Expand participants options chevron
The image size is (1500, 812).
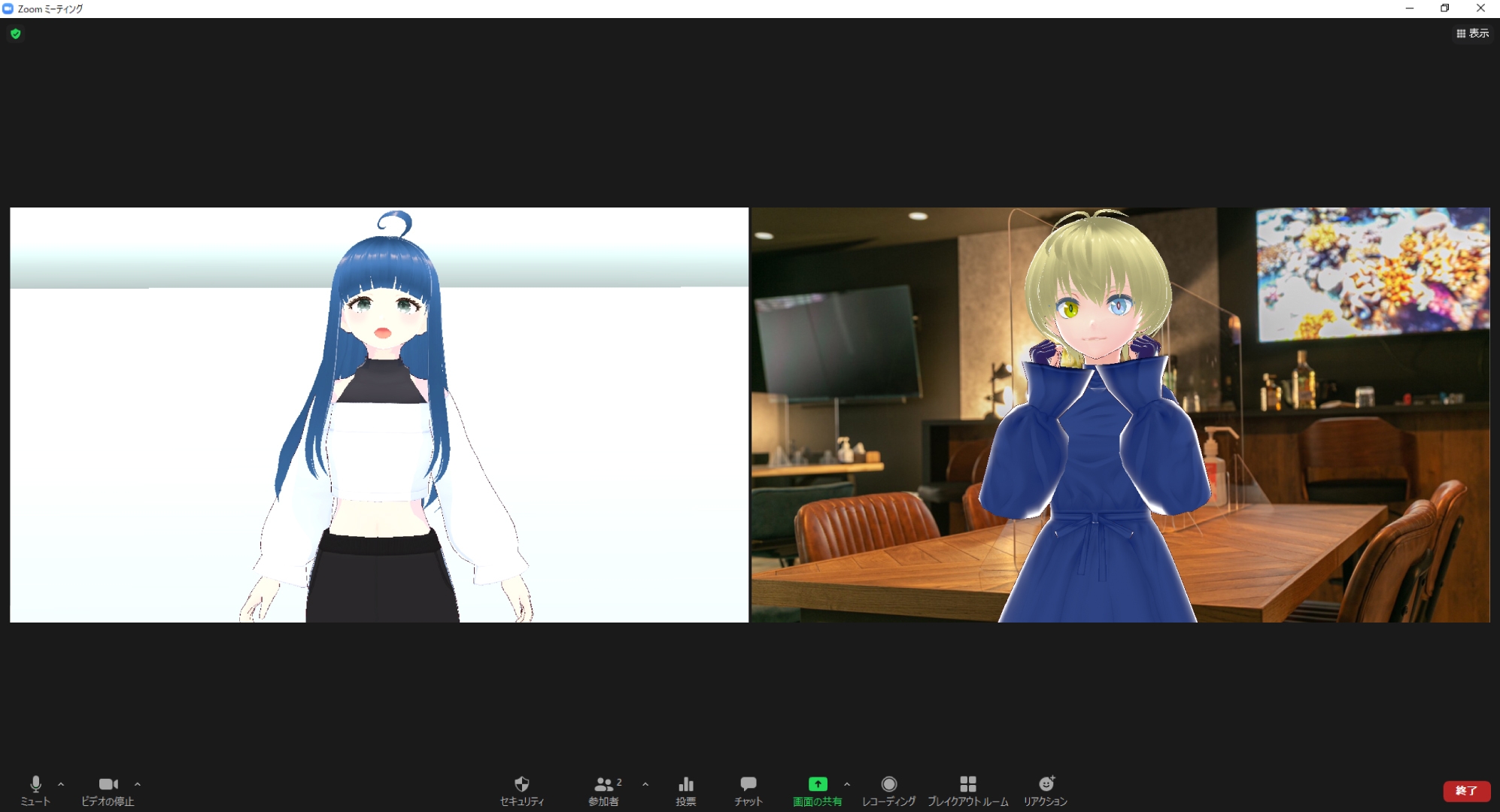(645, 784)
